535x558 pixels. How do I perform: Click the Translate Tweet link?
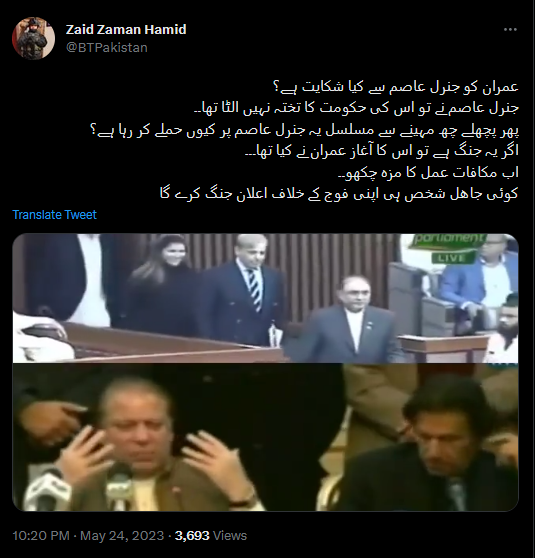[x=54, y=215]
